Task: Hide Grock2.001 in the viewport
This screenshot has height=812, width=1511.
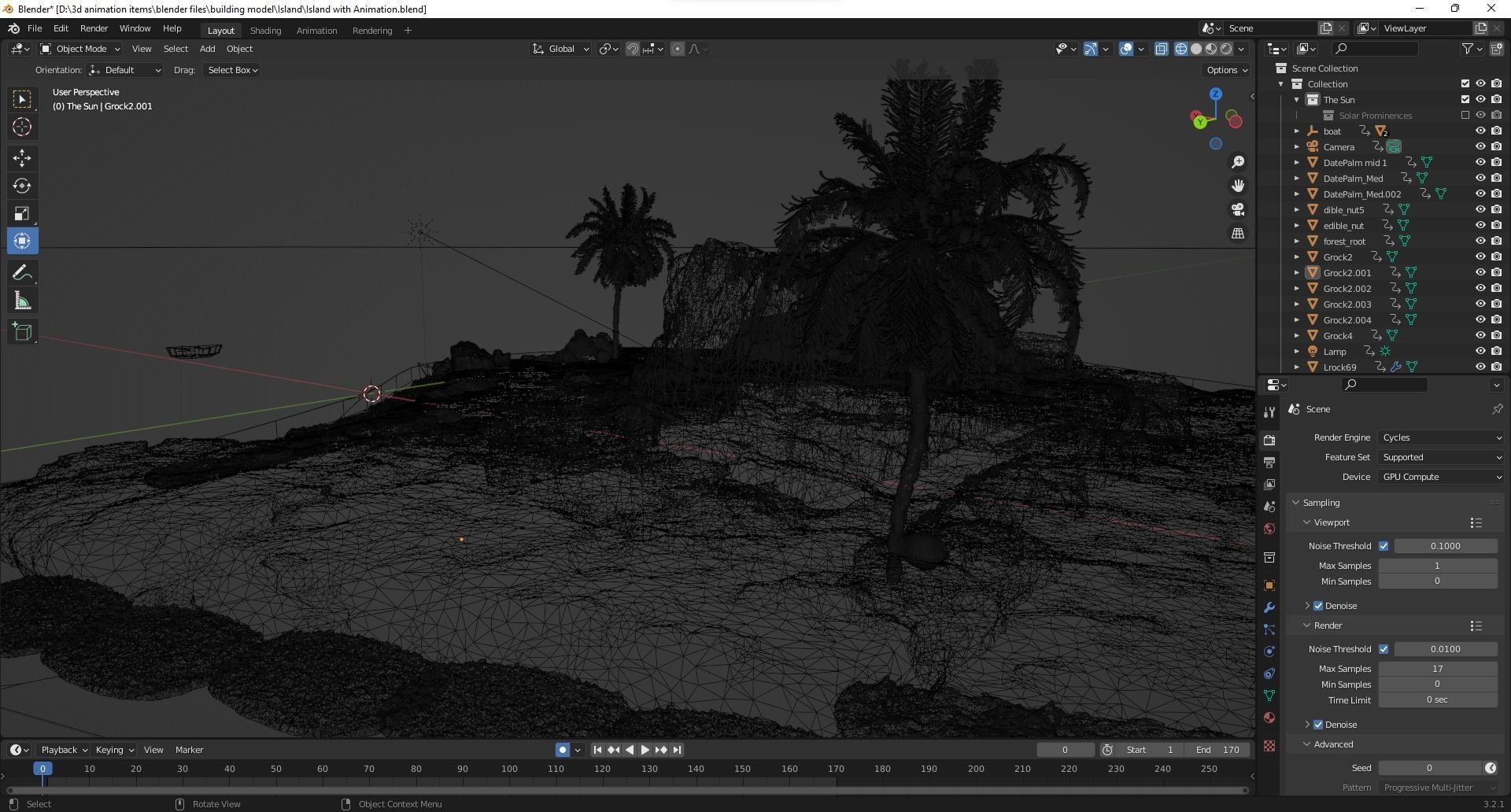Action: (x=1480, y=273)
